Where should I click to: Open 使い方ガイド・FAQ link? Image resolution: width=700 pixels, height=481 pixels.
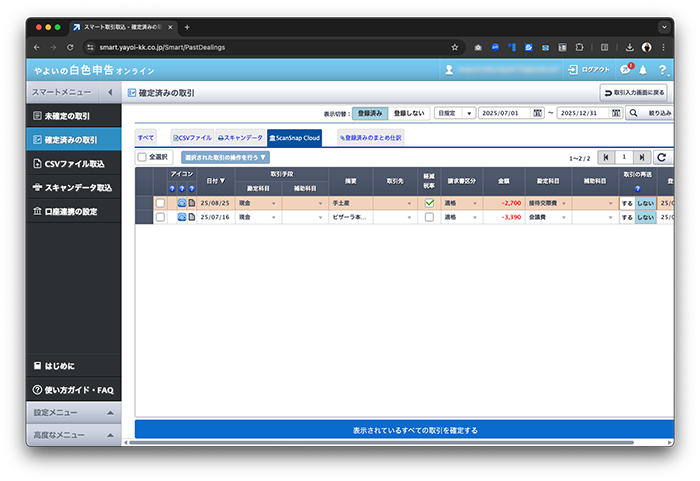coord(74,390)
